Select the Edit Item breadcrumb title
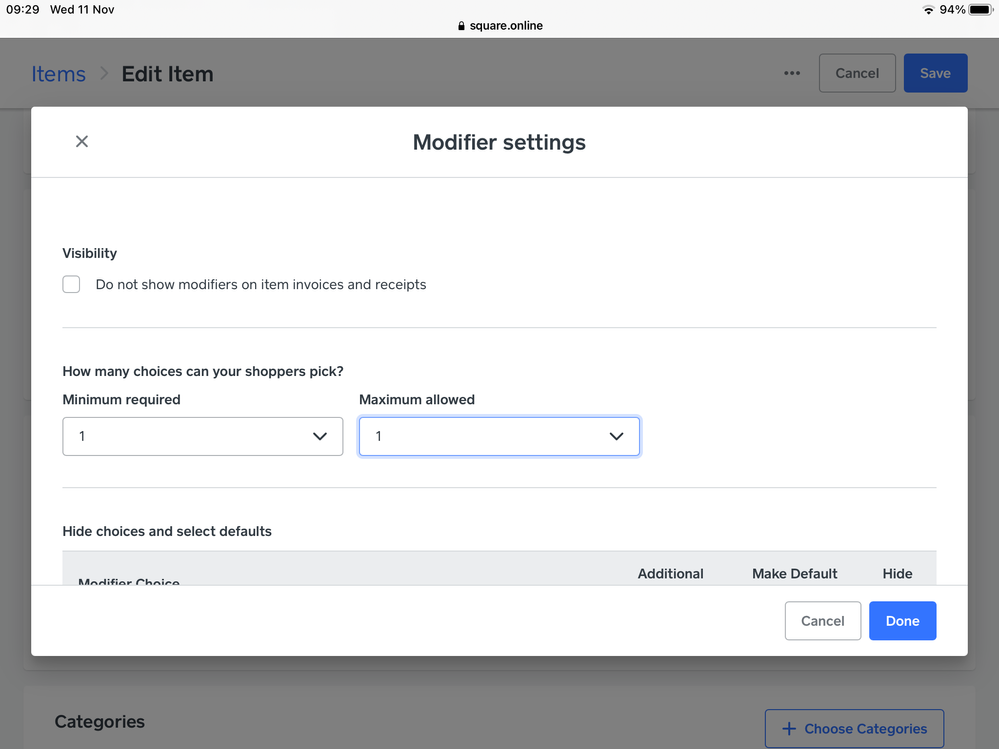This screenshot has height=749, width=999. point(167,74)
